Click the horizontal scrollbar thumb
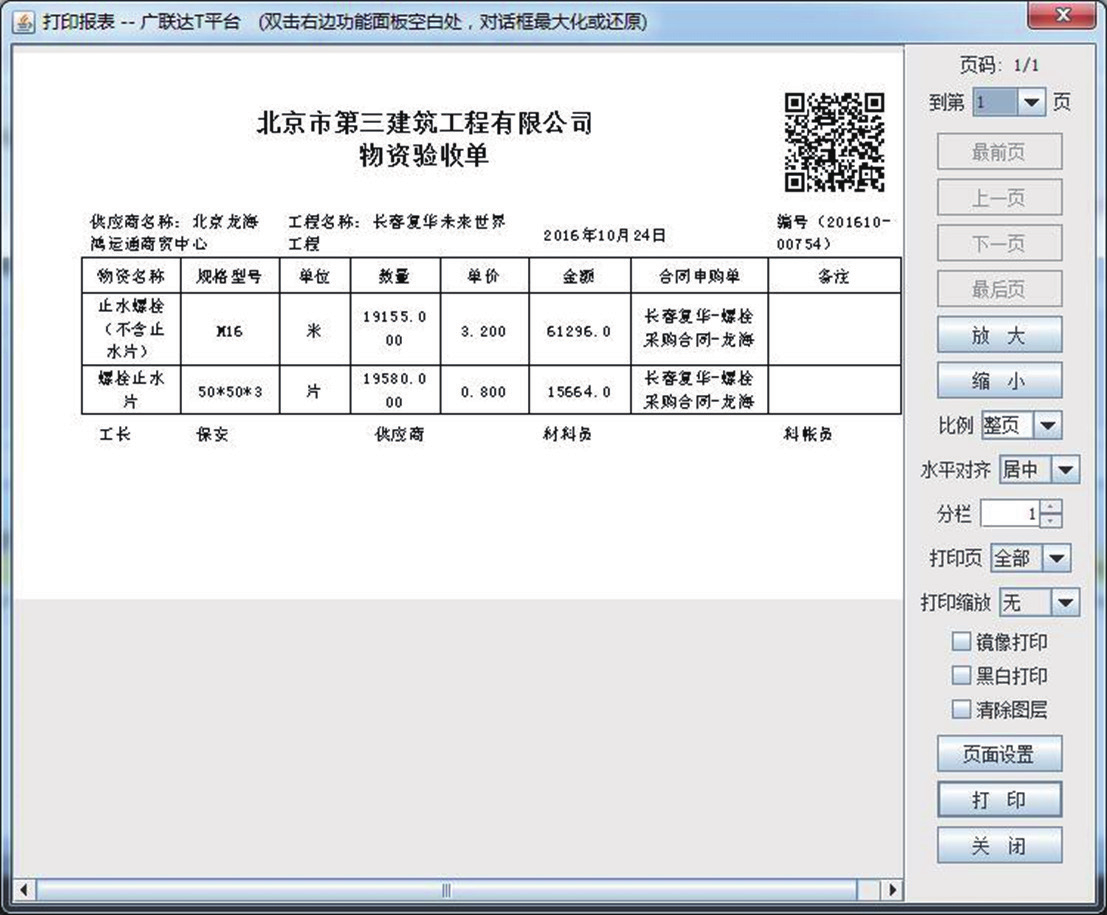Viewport: 1107px width, 915px height. pos(446,889)
